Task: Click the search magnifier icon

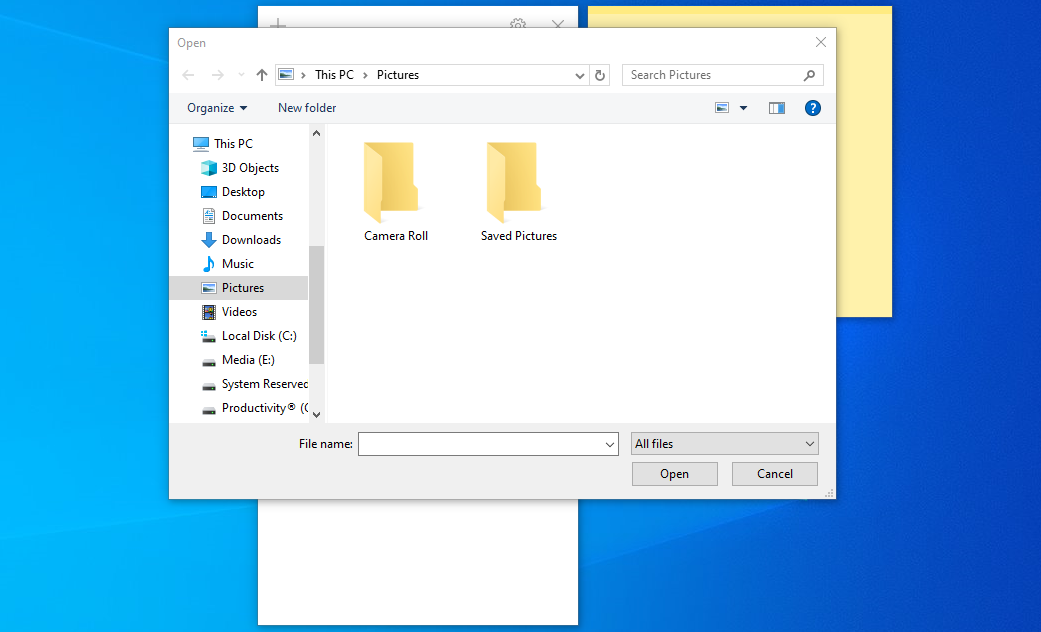Action: (x=809, y=75)
